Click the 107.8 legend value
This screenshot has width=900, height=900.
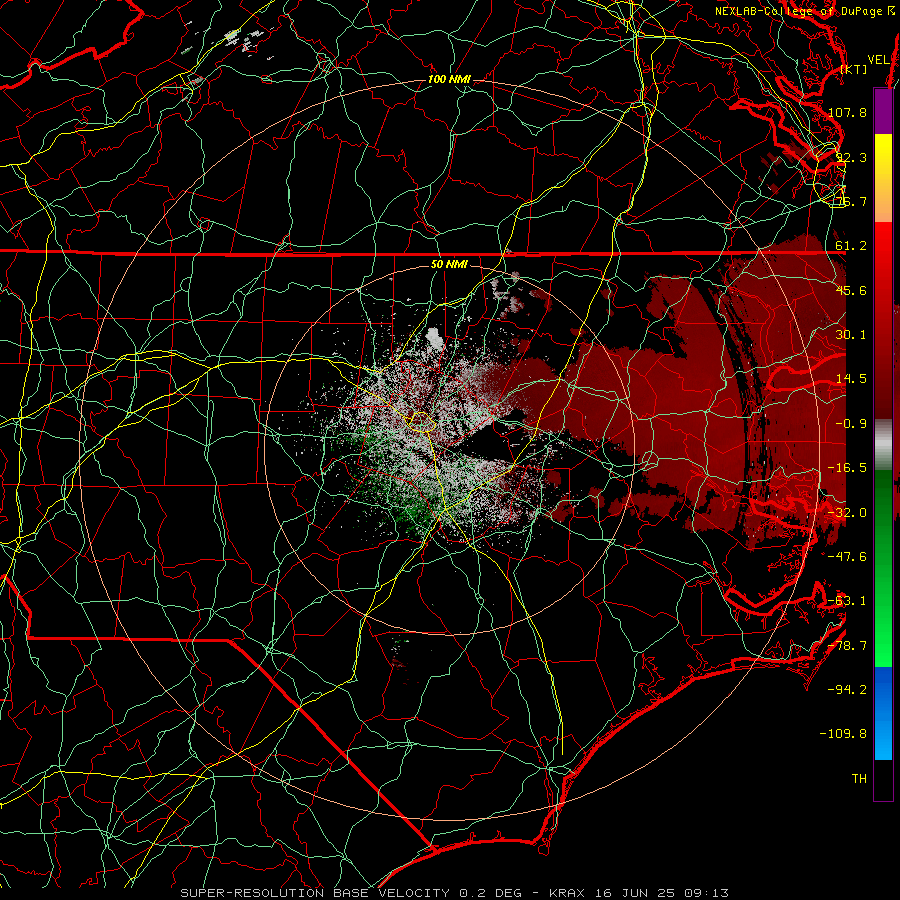coord(847,112)
